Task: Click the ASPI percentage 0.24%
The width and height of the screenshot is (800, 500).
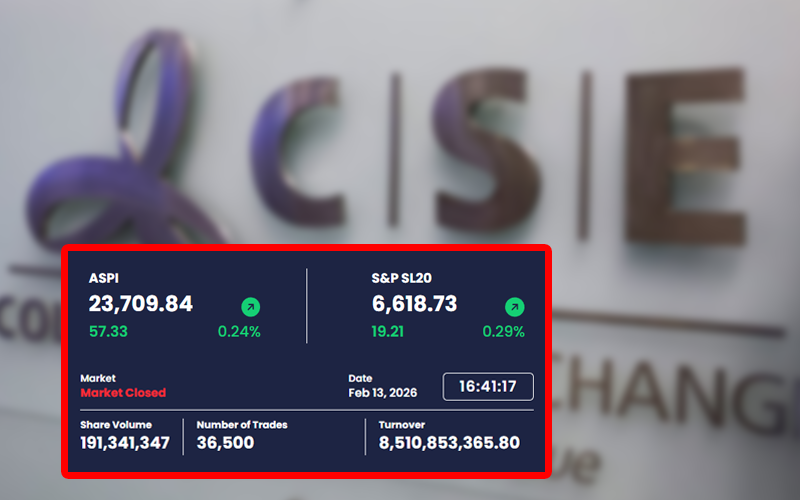Action: point(239,332)
